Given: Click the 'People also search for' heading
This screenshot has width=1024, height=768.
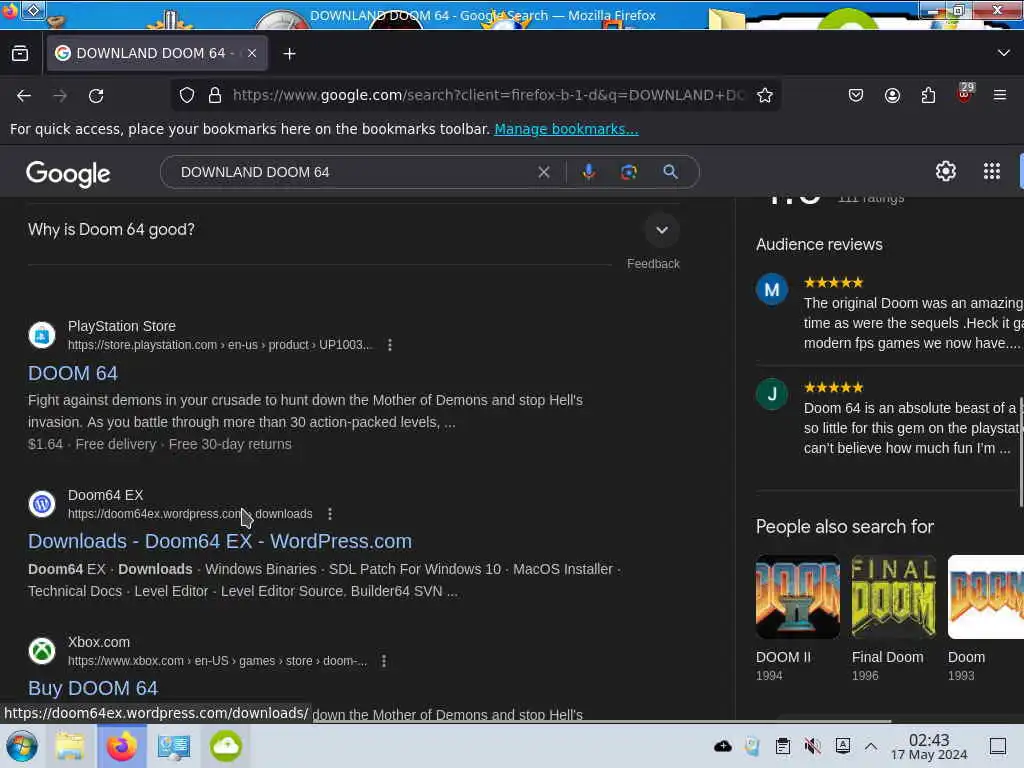Looking at the screenshot, I should (844, 527).
